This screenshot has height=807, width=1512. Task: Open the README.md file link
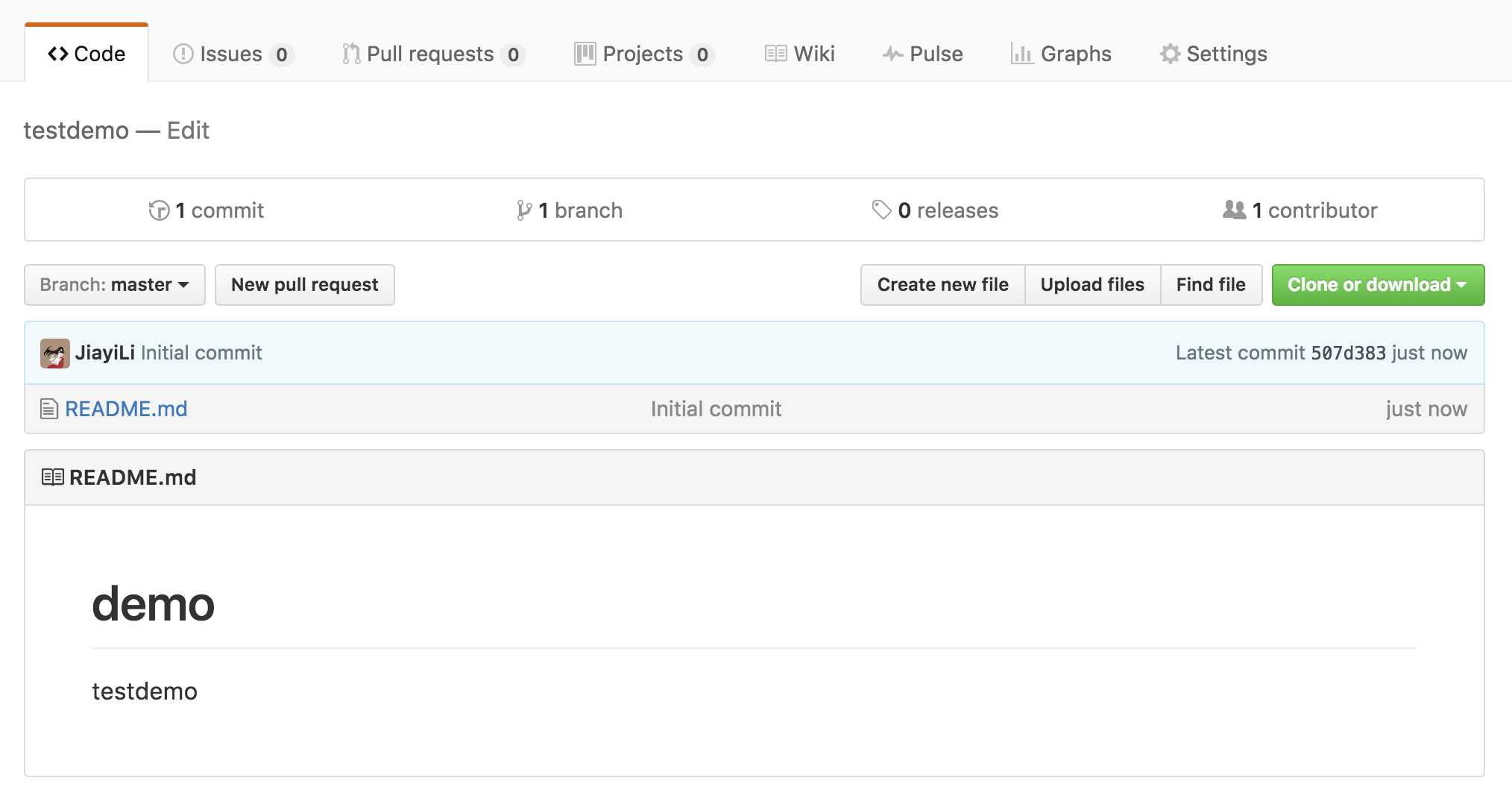click(126, 409)
